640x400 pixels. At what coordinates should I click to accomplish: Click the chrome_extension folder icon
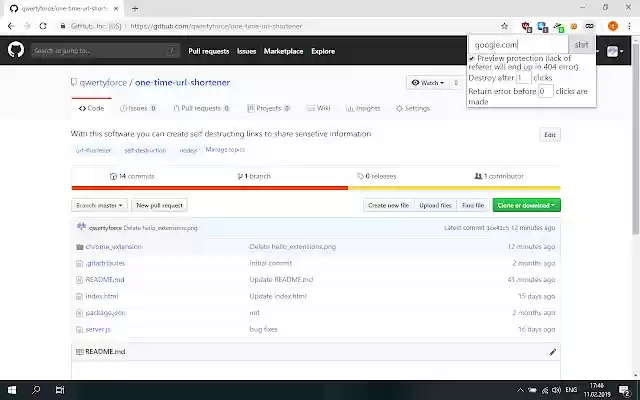[80, 247]
